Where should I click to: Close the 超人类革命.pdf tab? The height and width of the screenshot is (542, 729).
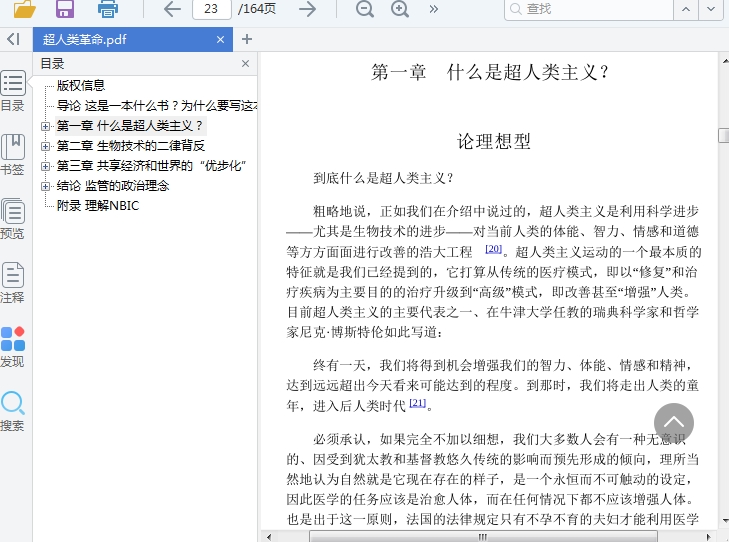(220, 40)
